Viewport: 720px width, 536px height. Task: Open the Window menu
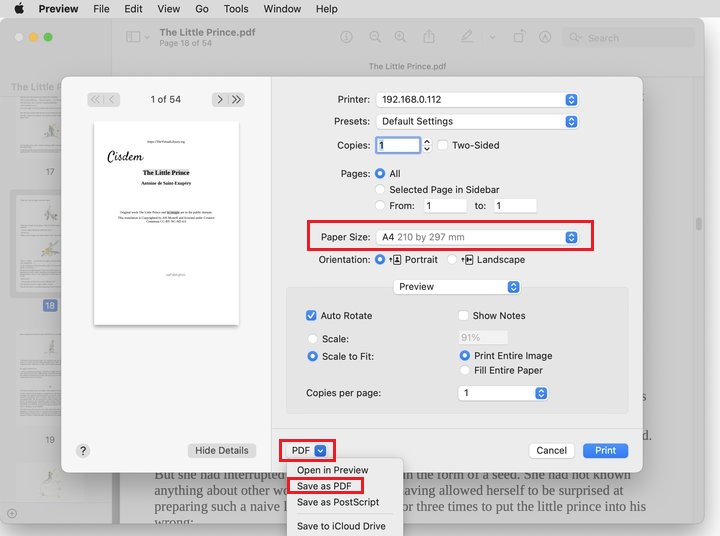pos(282,9)
